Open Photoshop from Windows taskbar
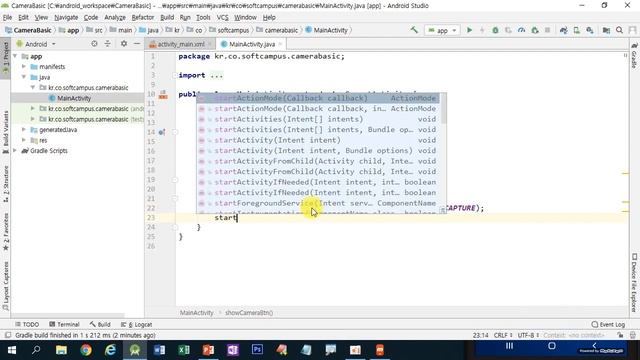The image size is (640, 360). [257, 350]
